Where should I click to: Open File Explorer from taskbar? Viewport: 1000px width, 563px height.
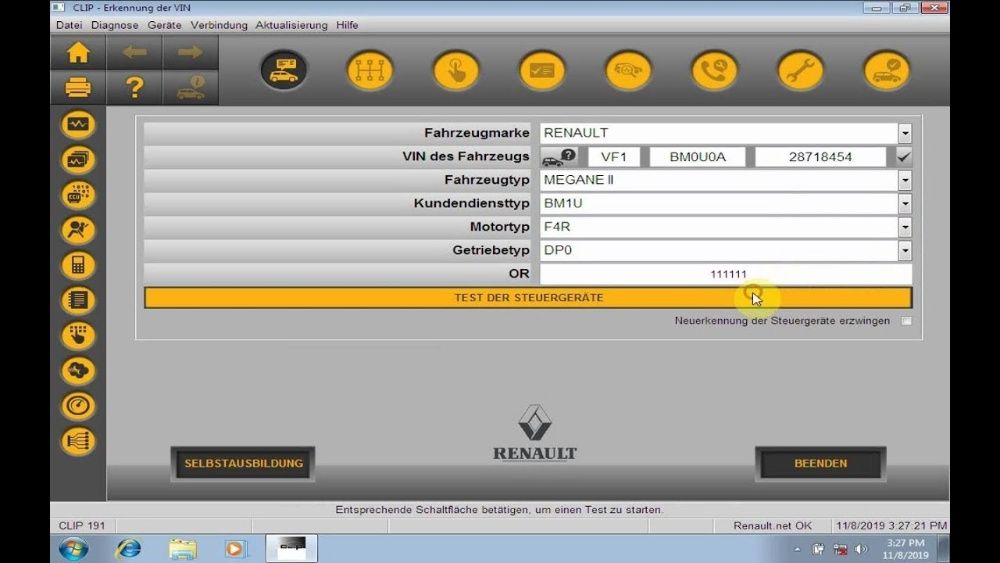click(183, 549)
